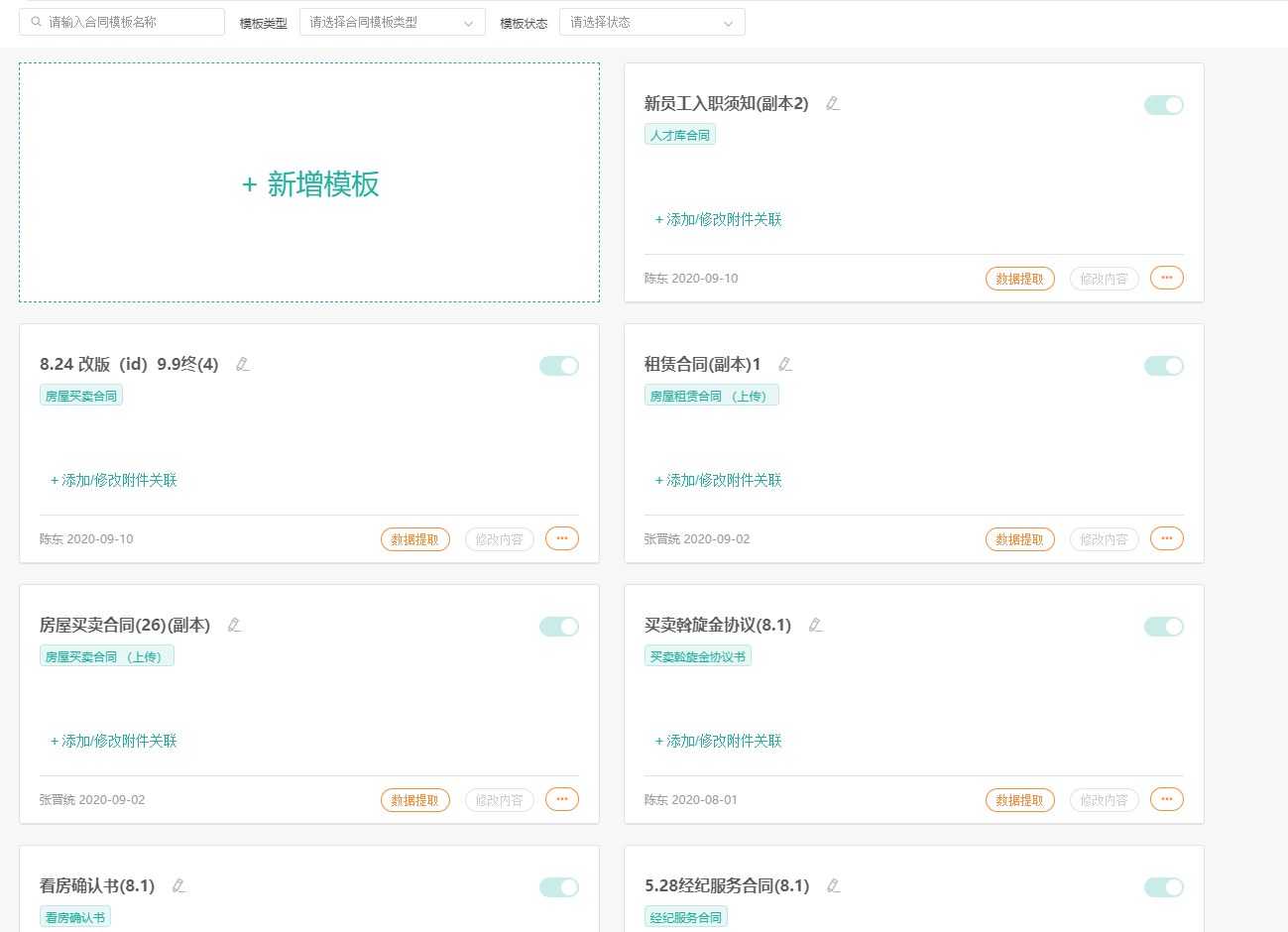Click 数据提取 on 8.24 改版 card

(415, 539)
